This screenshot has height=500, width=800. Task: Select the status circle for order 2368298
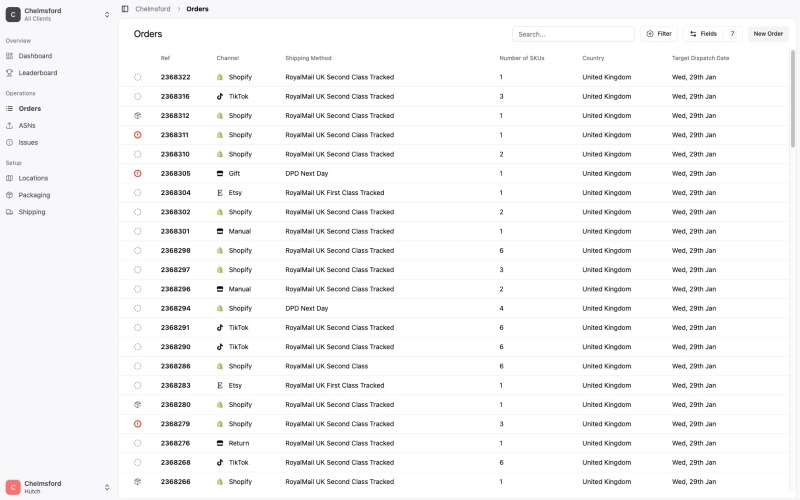[x=138, y=251]
